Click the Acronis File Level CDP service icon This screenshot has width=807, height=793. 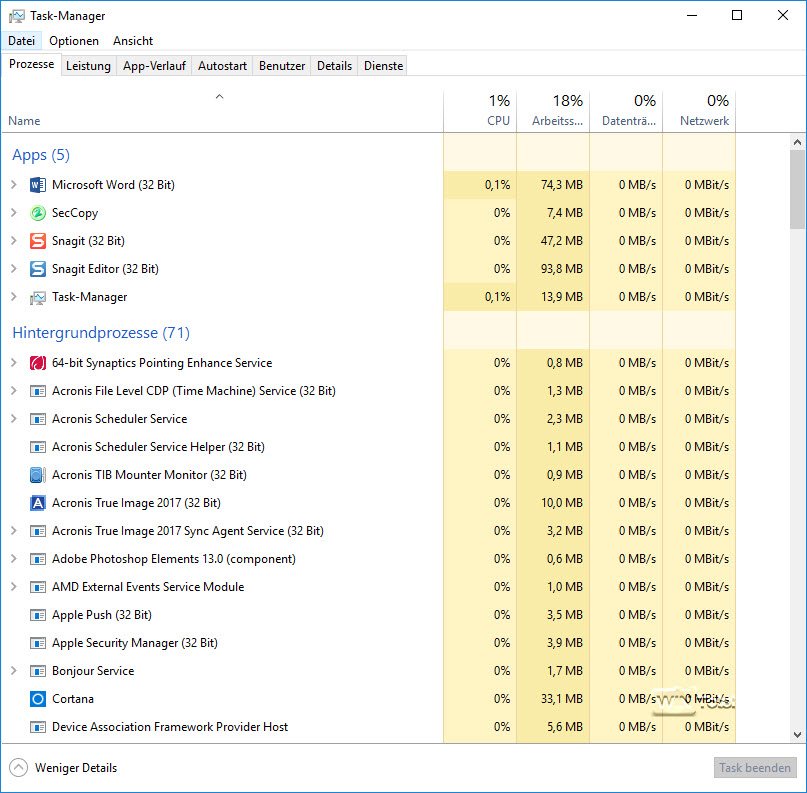click(38, 391)
